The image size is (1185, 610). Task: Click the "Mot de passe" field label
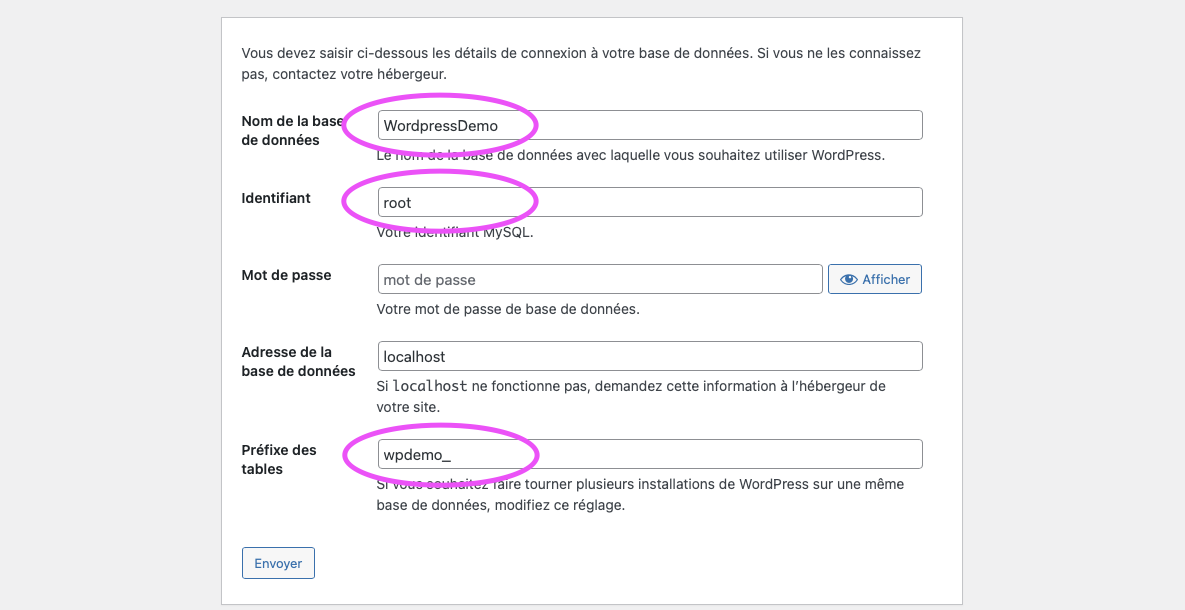[x=286, y=275]
